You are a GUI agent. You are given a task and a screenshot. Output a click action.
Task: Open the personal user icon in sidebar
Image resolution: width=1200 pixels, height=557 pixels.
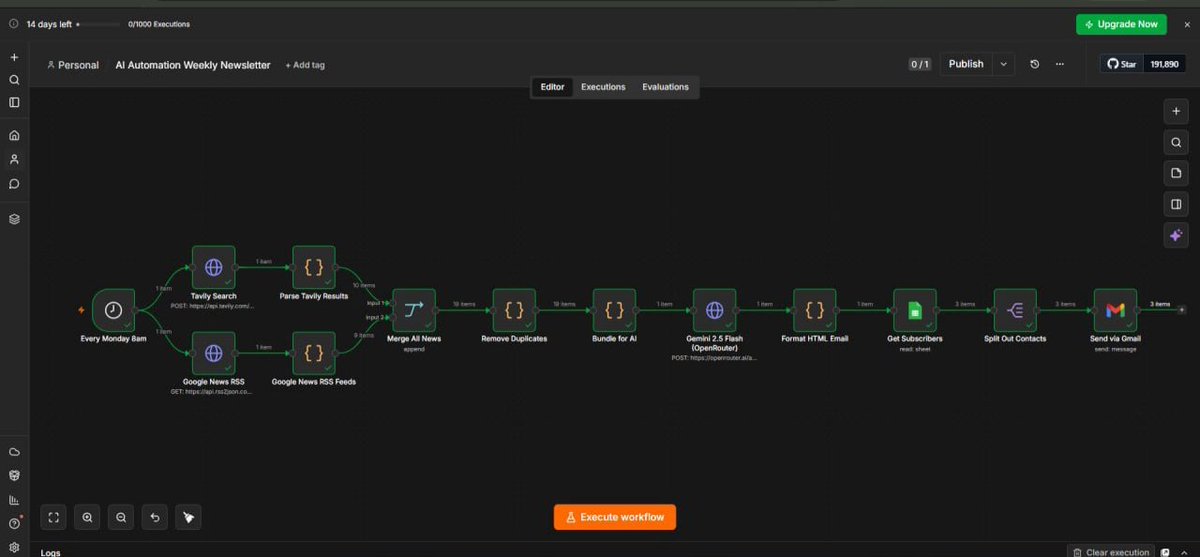click(x=14, y=159)
